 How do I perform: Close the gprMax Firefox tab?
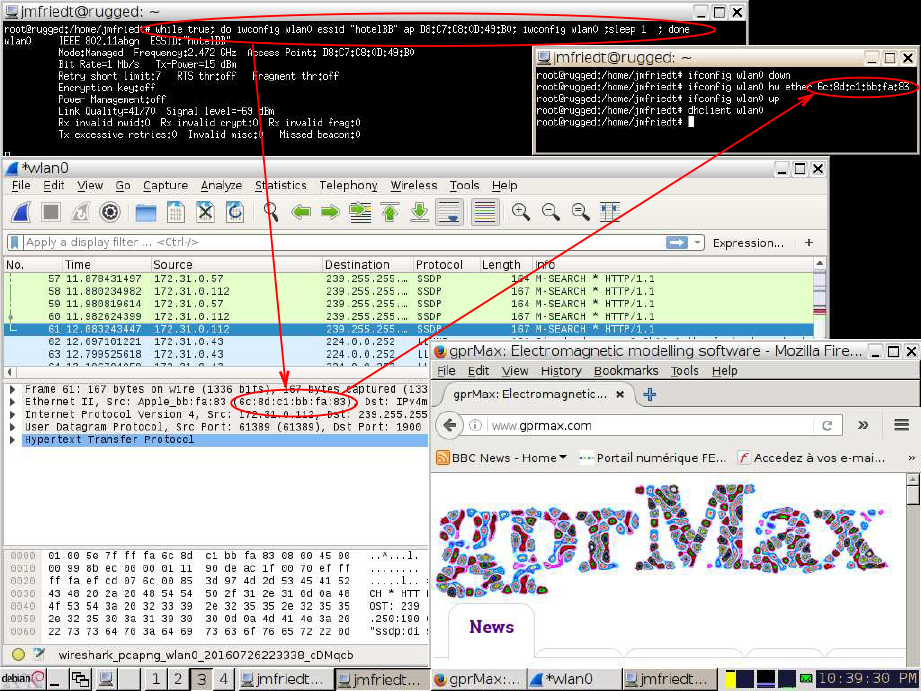coord(620,394)
